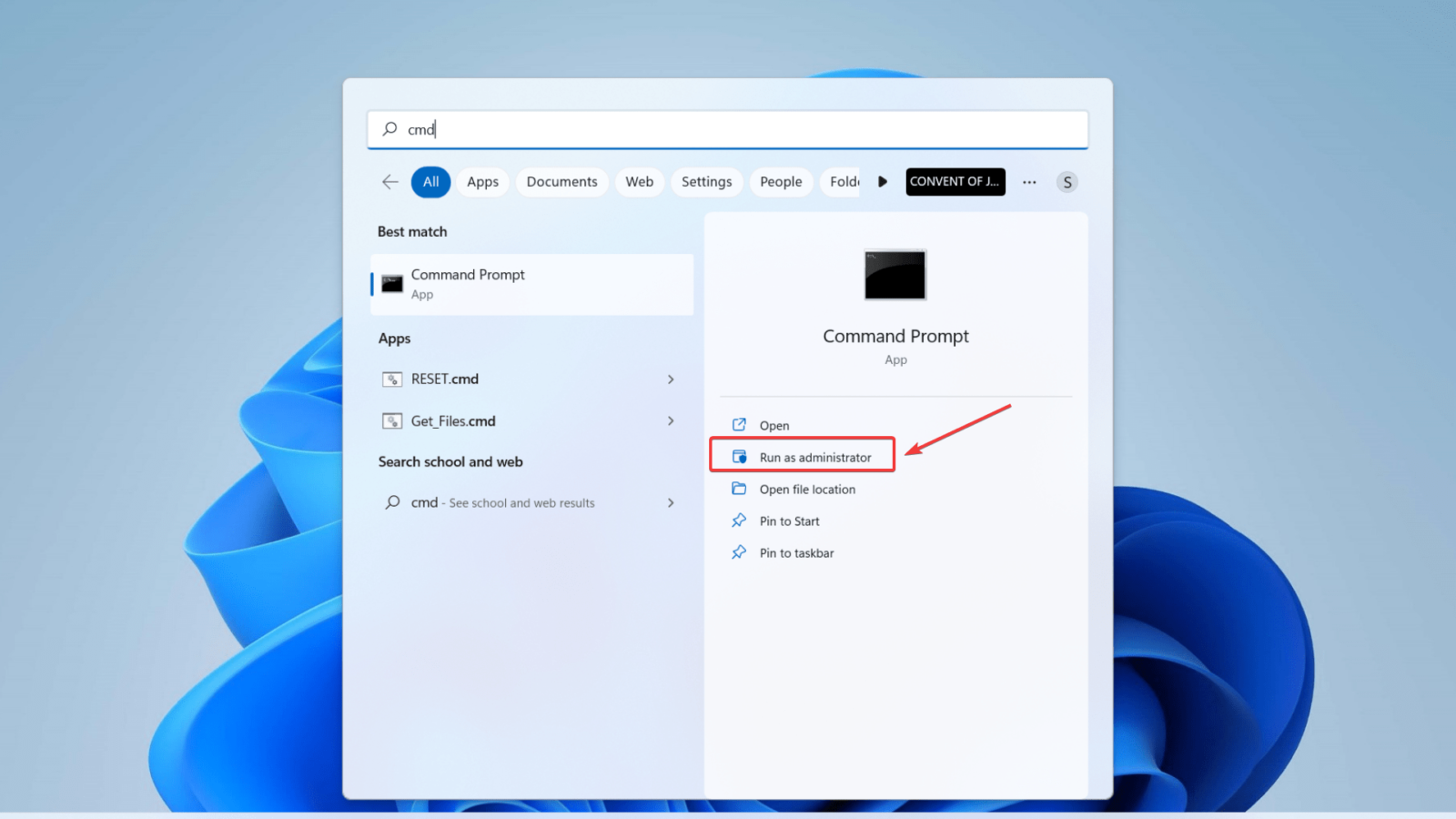Expand options for Get_Files.cmd
The image size is (1456, 819).
pyautogui.click(x=670, y=420)
